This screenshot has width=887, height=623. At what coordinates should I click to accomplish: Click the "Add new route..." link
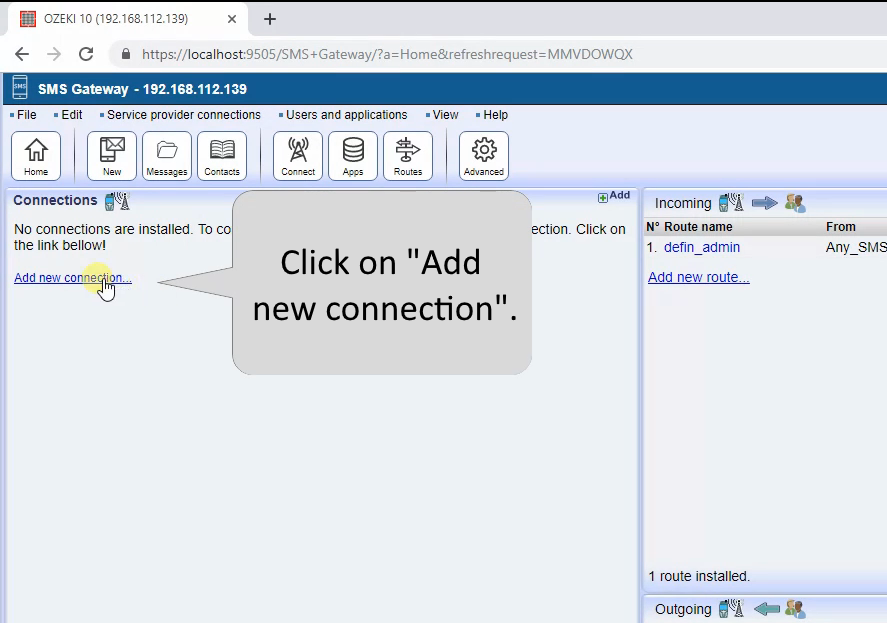(x=698, y=277)
